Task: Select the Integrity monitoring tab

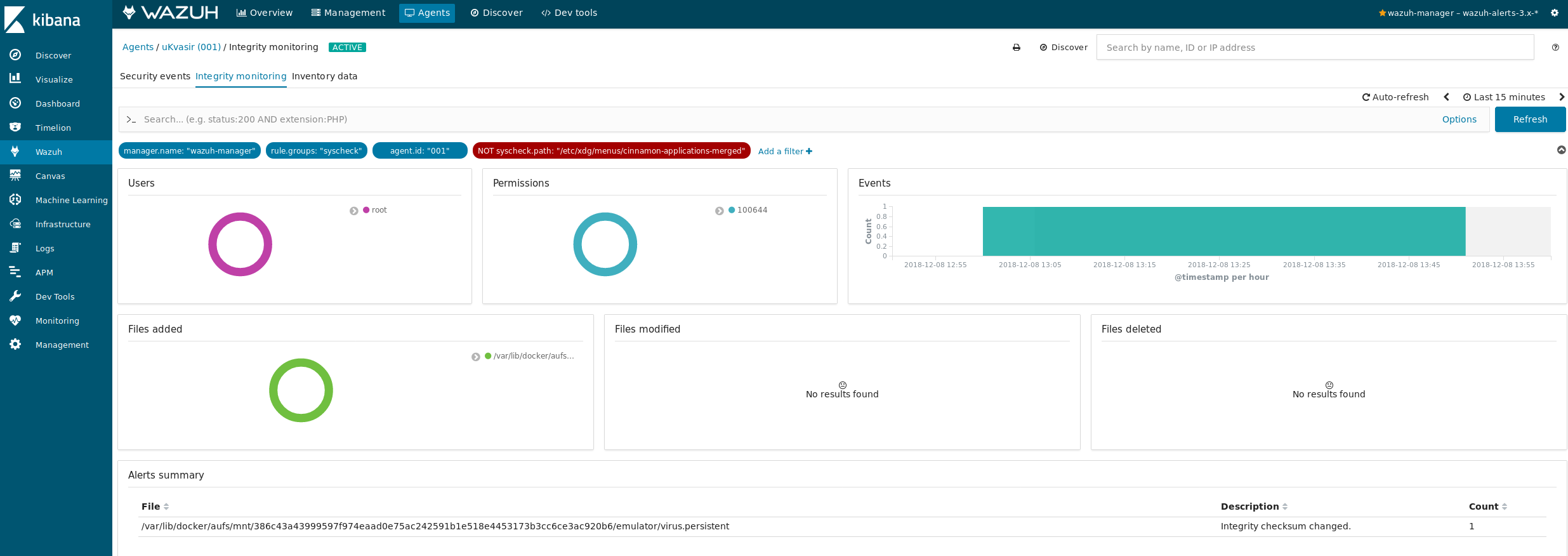Action: 241,76
